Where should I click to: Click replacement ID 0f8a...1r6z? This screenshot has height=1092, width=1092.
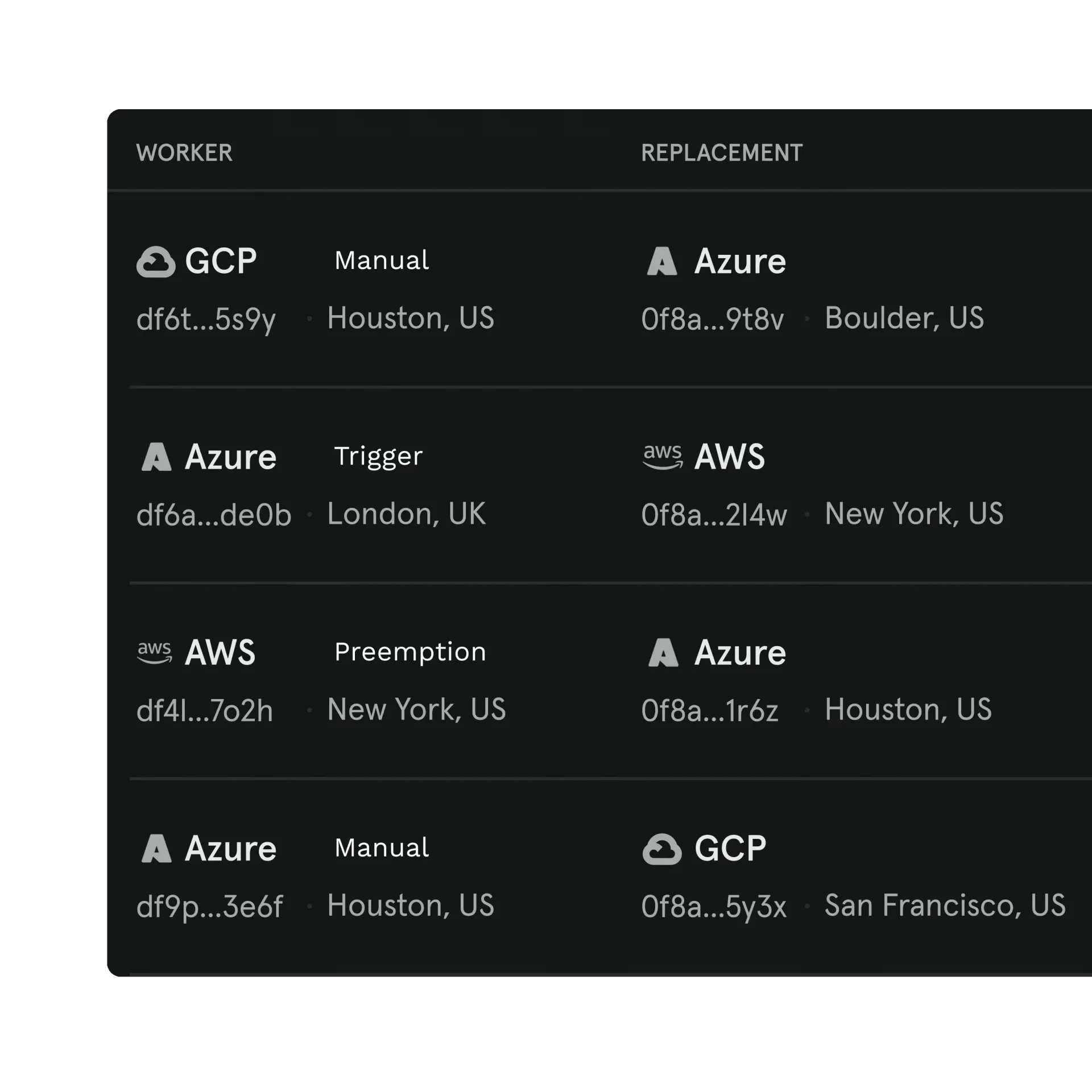[710, 710]
